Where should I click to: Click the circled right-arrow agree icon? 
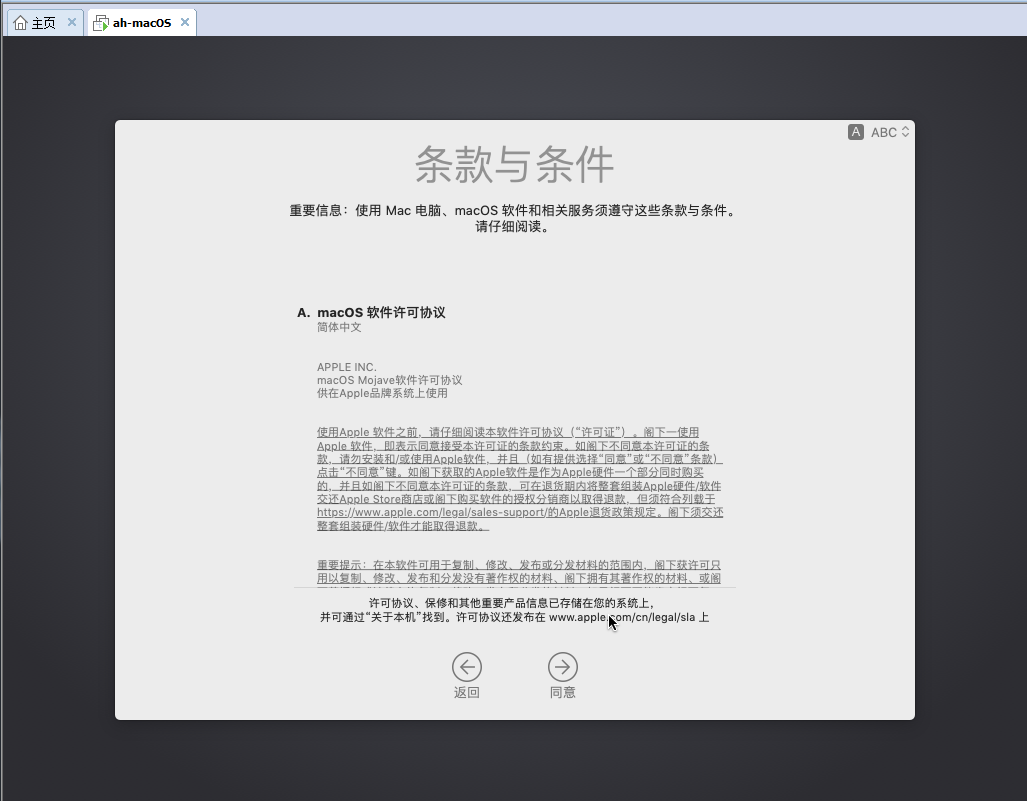(x=562, y=667)
